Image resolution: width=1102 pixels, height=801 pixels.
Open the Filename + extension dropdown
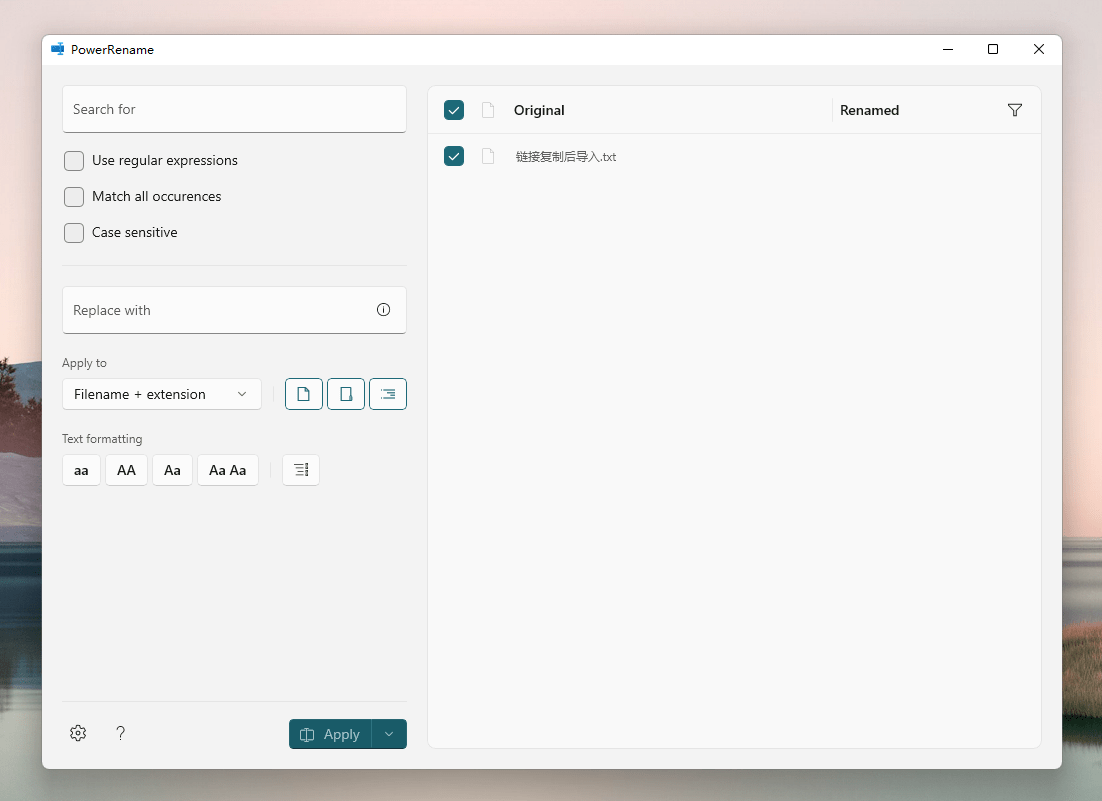(x=162, y=394)
